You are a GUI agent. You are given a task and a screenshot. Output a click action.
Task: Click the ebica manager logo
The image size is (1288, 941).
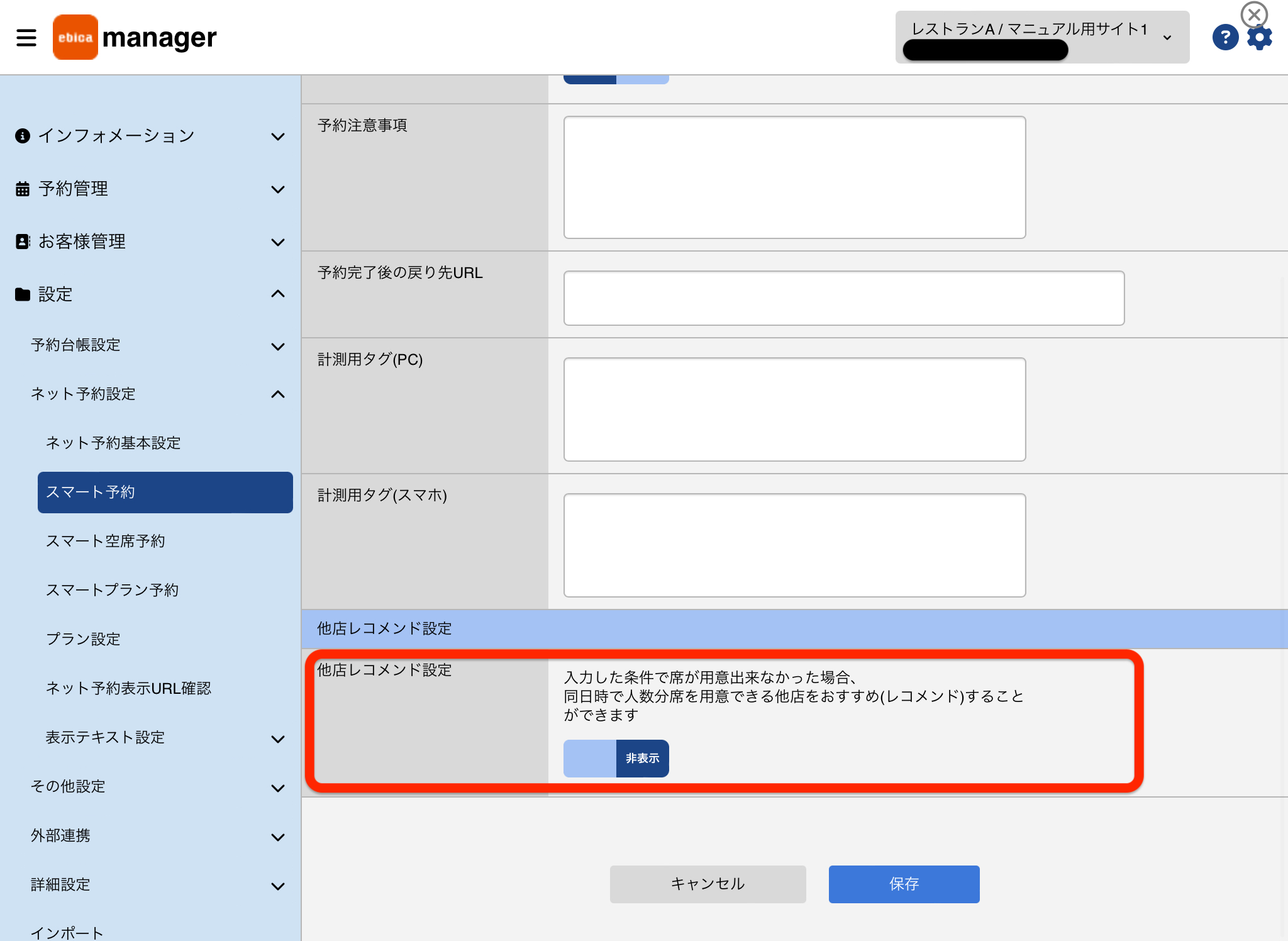pyautogui.click(x=135, y=37)
